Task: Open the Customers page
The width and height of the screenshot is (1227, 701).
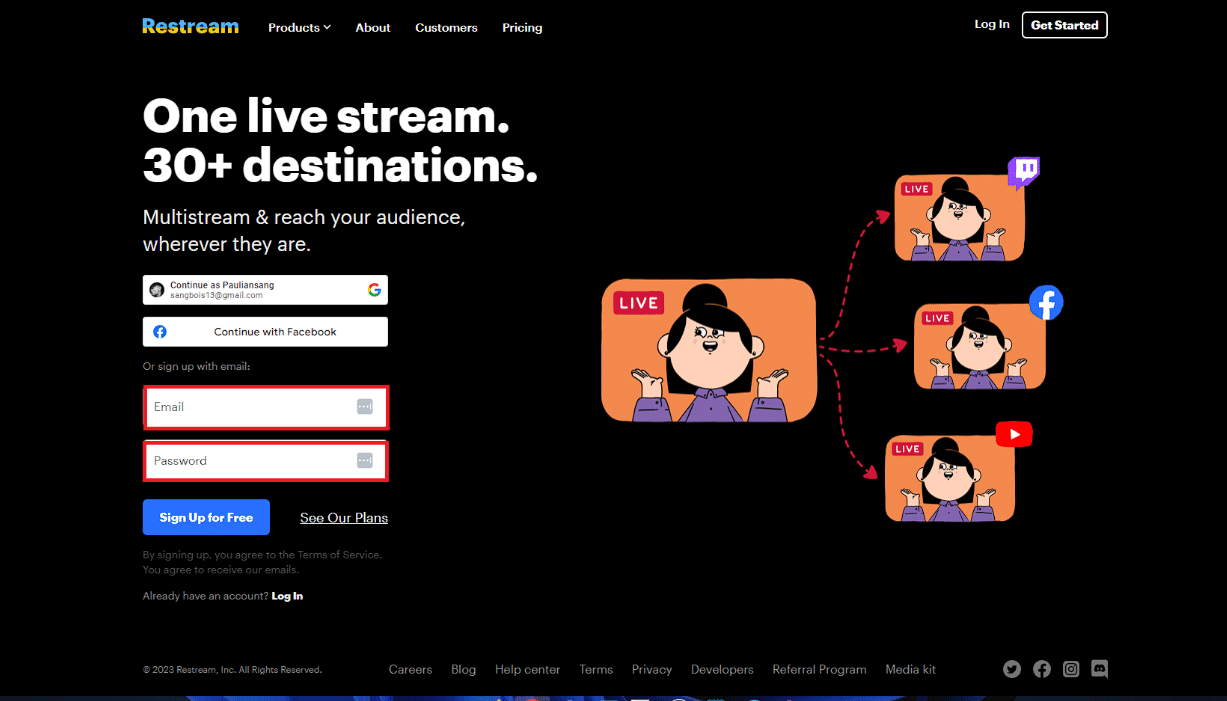Action: [x=446, y=28]
